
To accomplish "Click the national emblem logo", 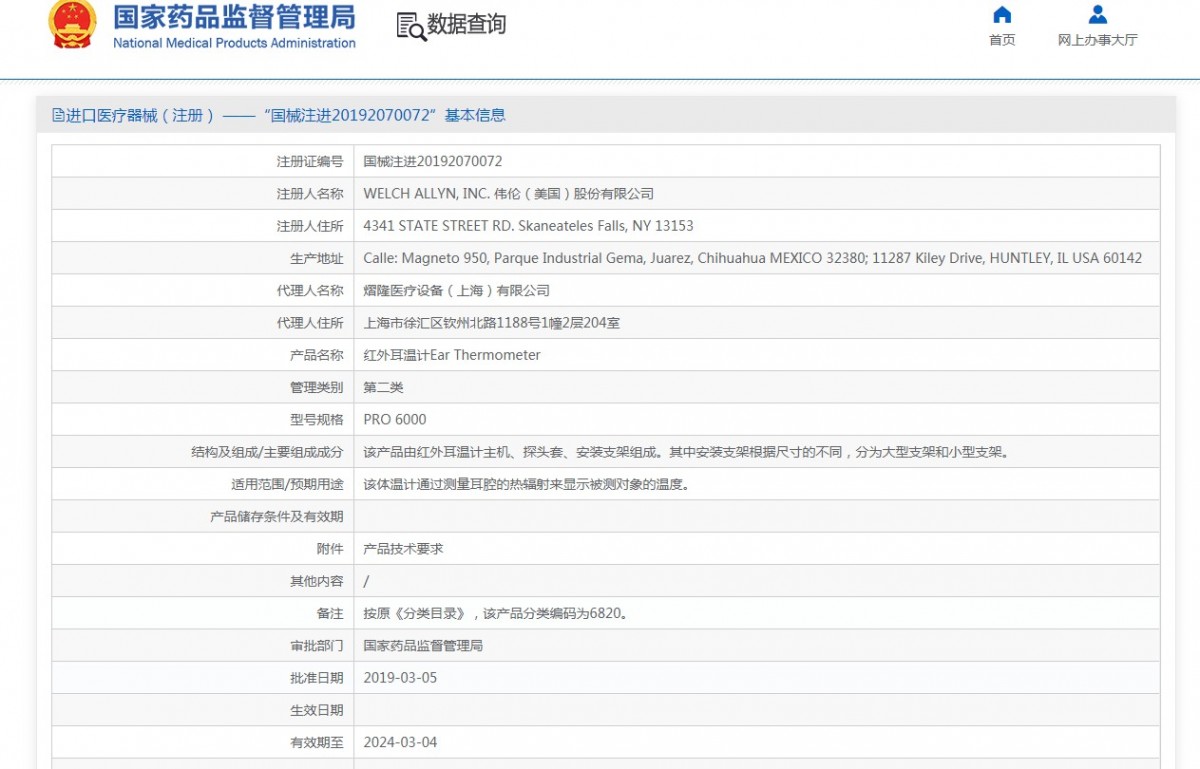I will click(x=73, y=24).
